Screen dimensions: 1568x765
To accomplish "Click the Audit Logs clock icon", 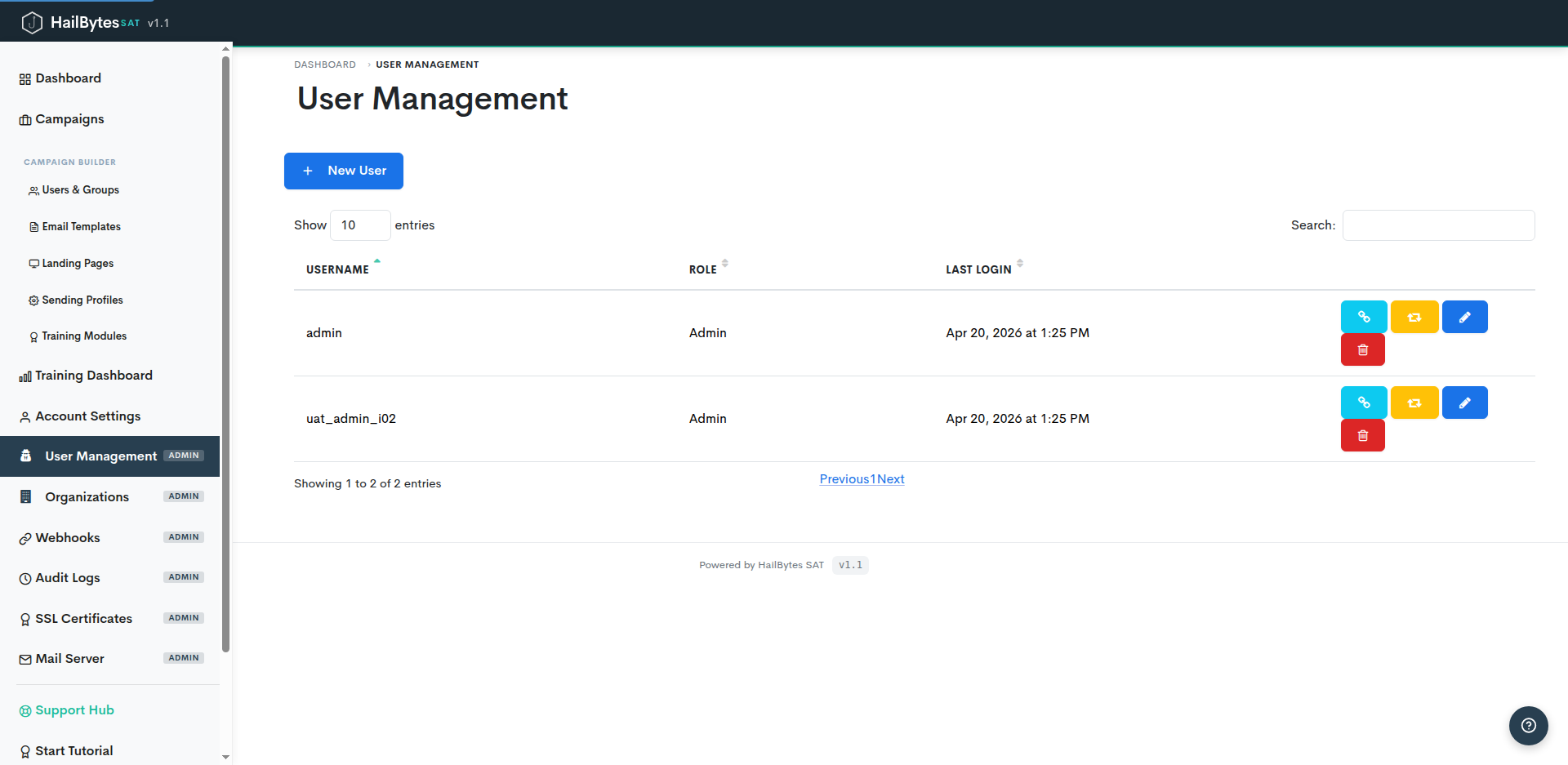I will (25, 579).
